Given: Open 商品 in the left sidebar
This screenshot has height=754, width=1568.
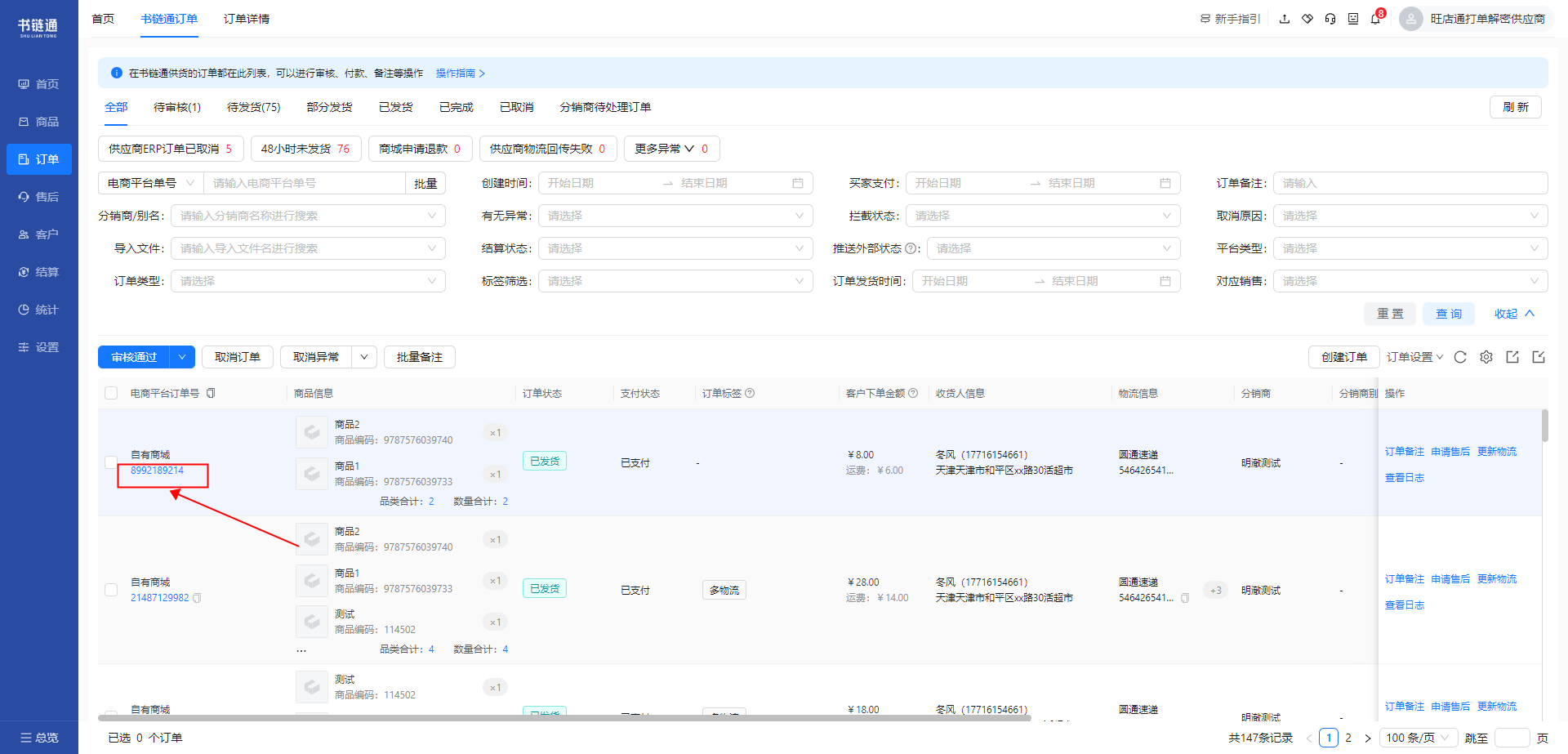Looking at the screenshot, I should coord(39,122).
